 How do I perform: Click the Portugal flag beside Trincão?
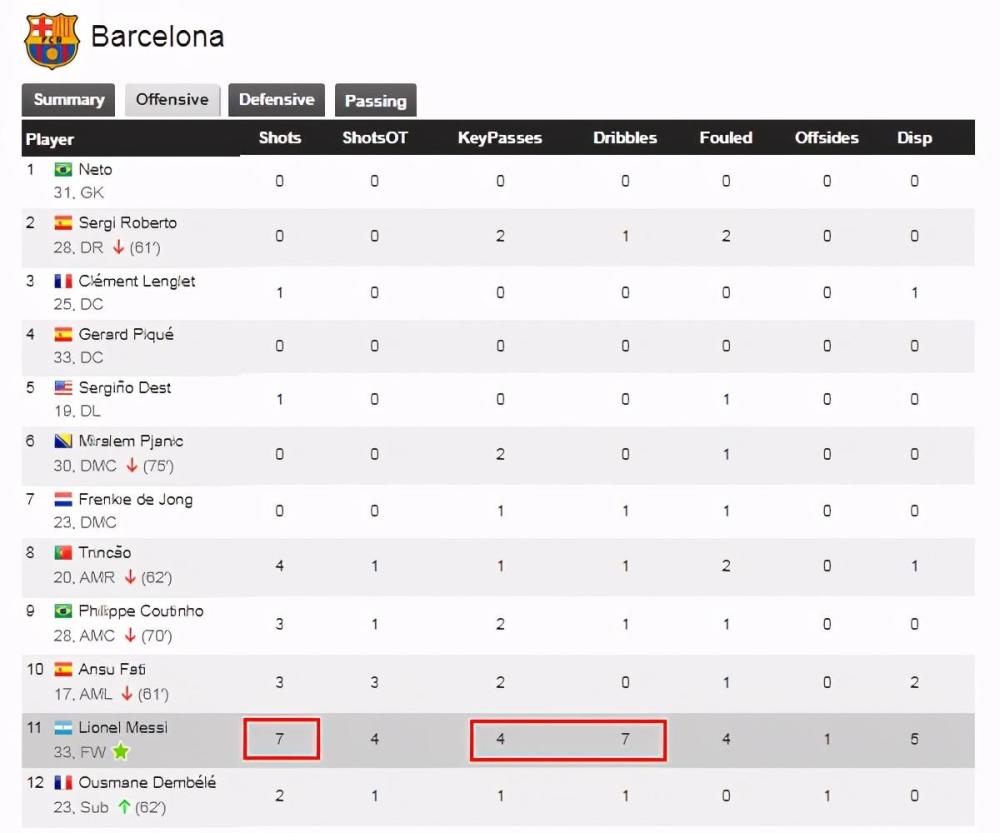click(63, 552)
